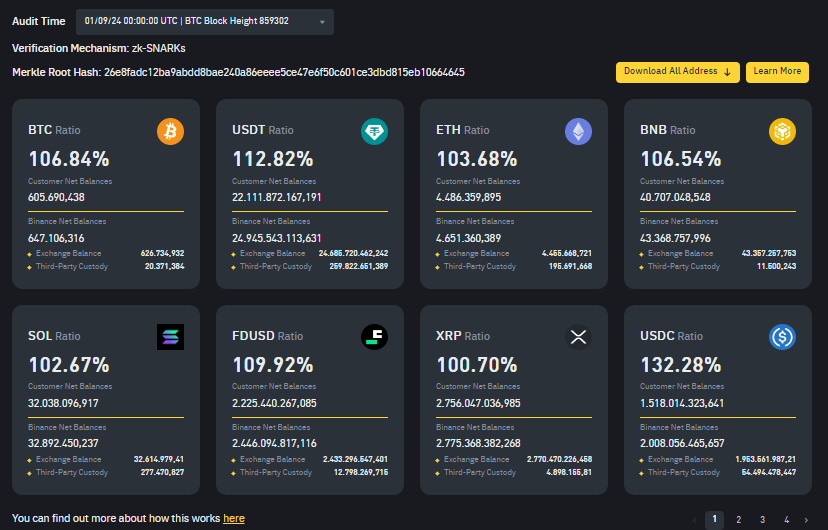
Task: Click the USDC logo icon
Action: tap(782, 337)
